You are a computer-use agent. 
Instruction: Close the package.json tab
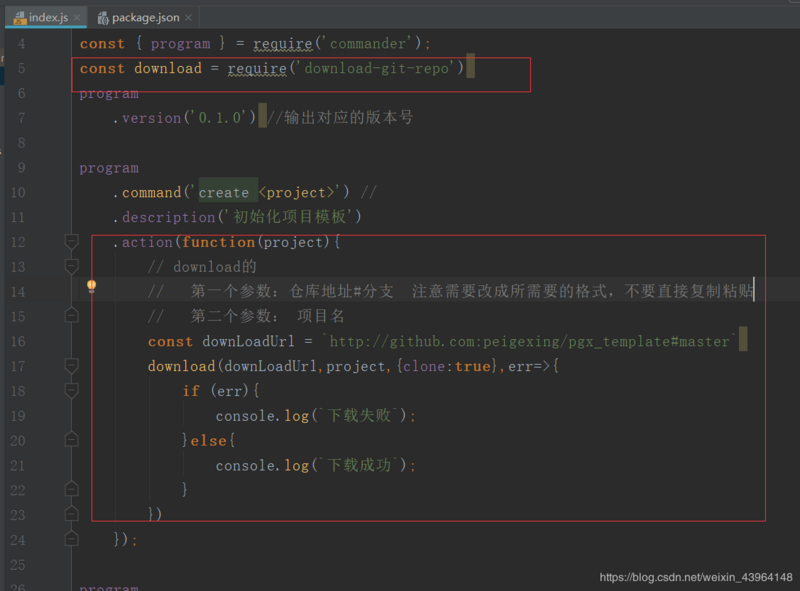point(188,17)
